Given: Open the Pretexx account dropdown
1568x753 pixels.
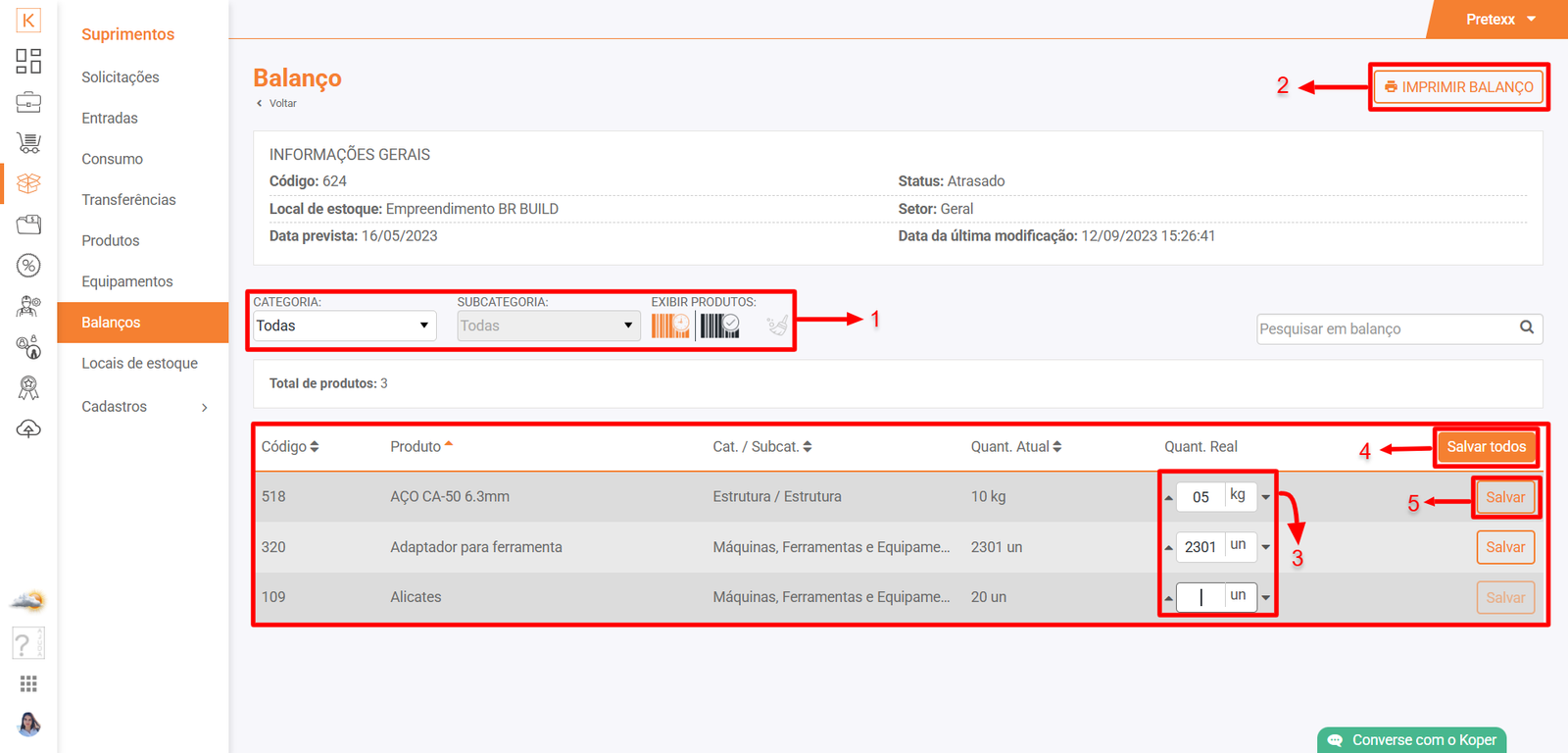Looking at the screenshot, I should 1499,20.
